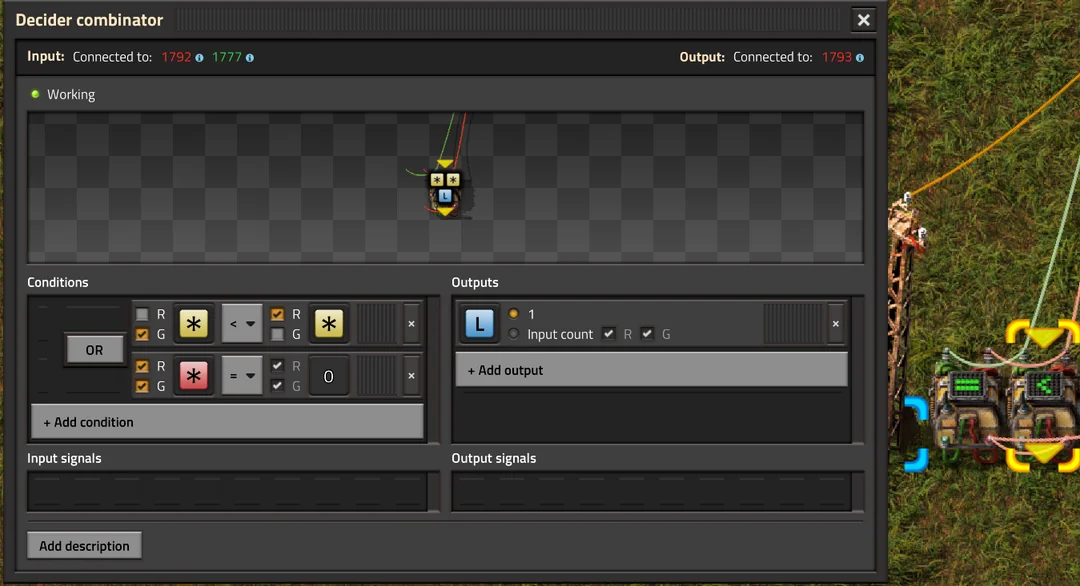Viewport: 1080px width, 586px height.
Task: Click the blue L output signal icon
Action: tap(479, 324)
